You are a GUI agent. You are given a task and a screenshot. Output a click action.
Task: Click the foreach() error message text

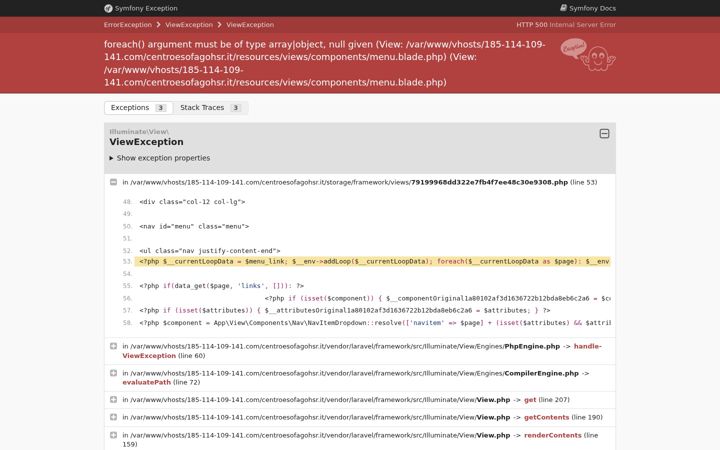pos(325,63)
